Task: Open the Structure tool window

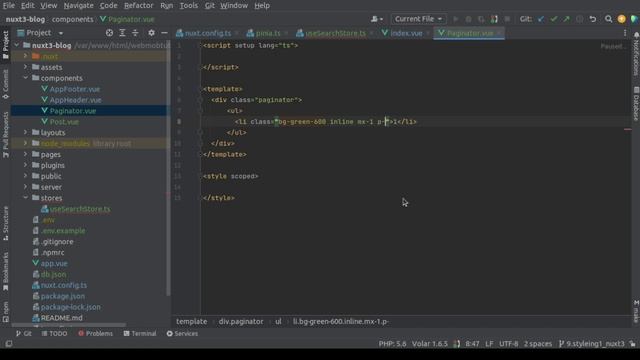Action: (x=5, y=224)
